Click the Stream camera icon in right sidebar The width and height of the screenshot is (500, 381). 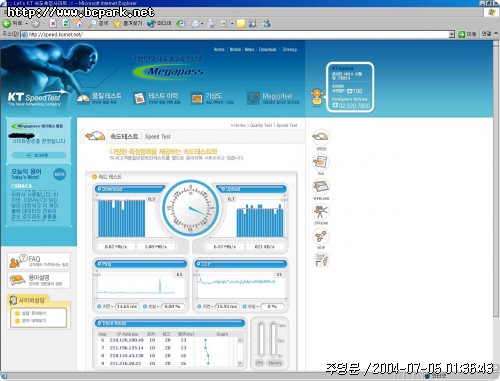(x=321, y=212)
